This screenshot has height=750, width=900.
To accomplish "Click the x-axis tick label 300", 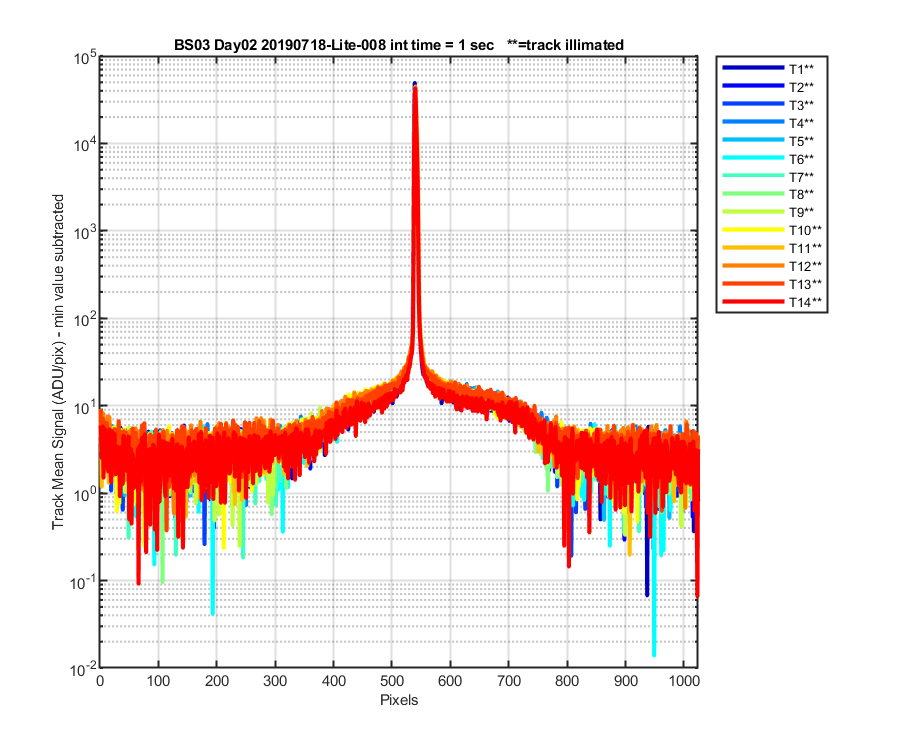I will coord(275,681).
